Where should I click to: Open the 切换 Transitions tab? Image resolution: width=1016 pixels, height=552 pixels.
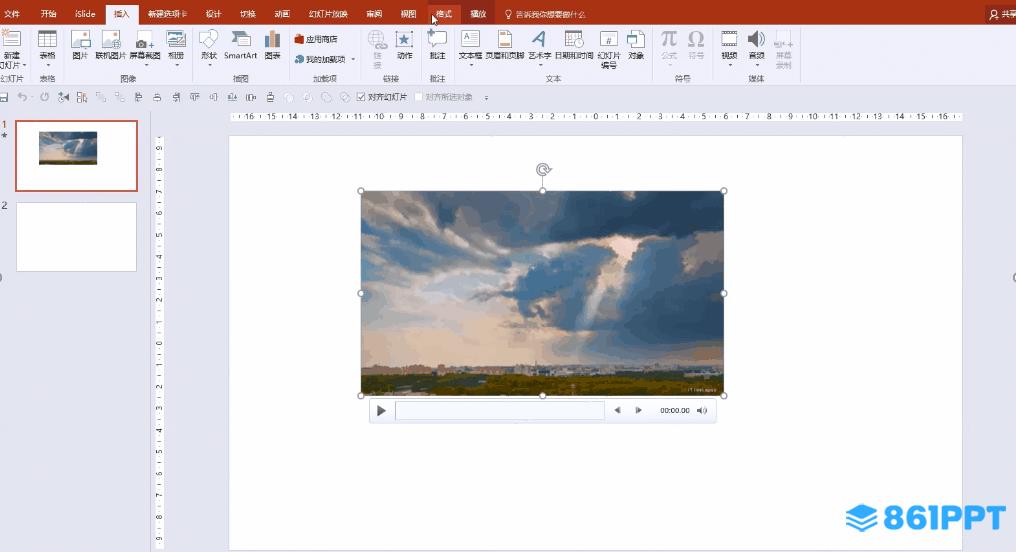tap(248, 14)
